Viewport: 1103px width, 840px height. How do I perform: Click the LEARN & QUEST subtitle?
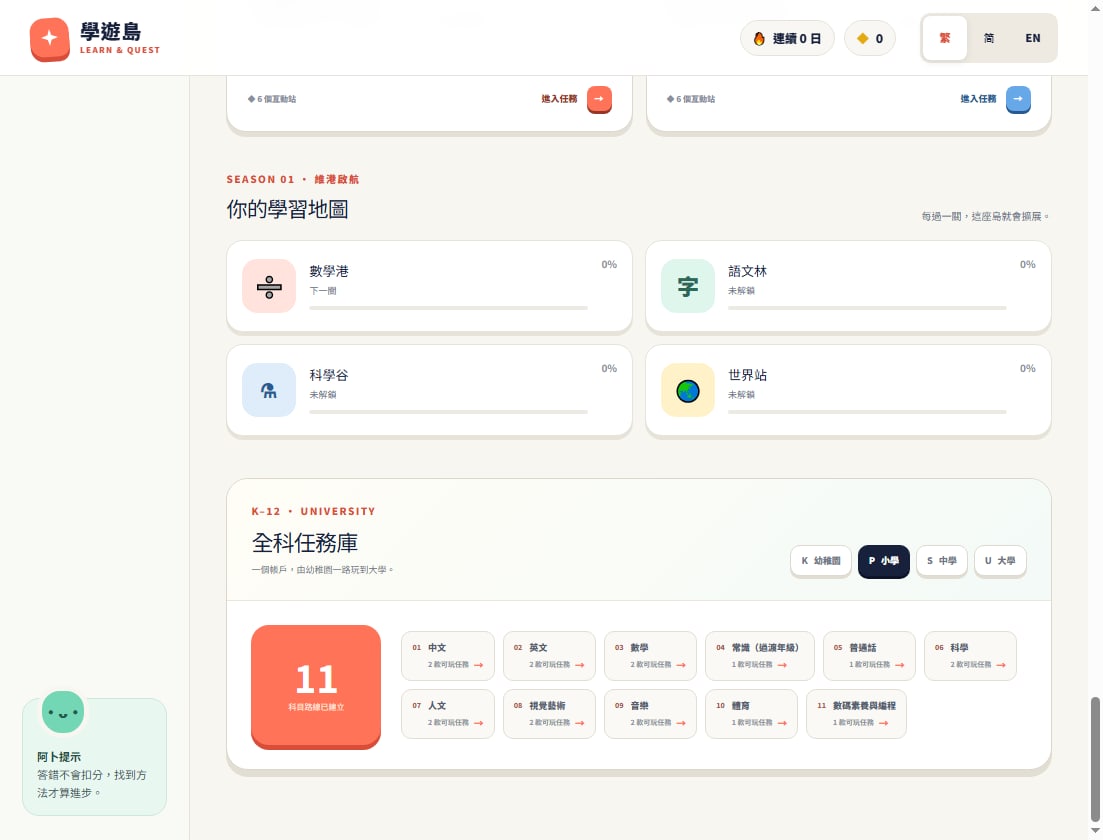(x=120, y=50)
